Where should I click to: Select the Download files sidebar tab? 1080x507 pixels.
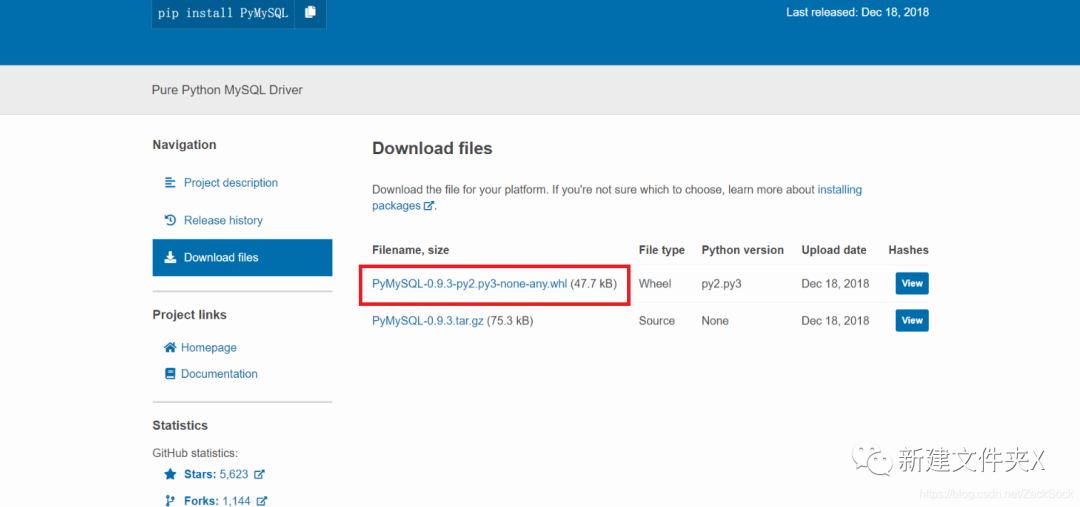pyautogui.click(x=221, y=257)
